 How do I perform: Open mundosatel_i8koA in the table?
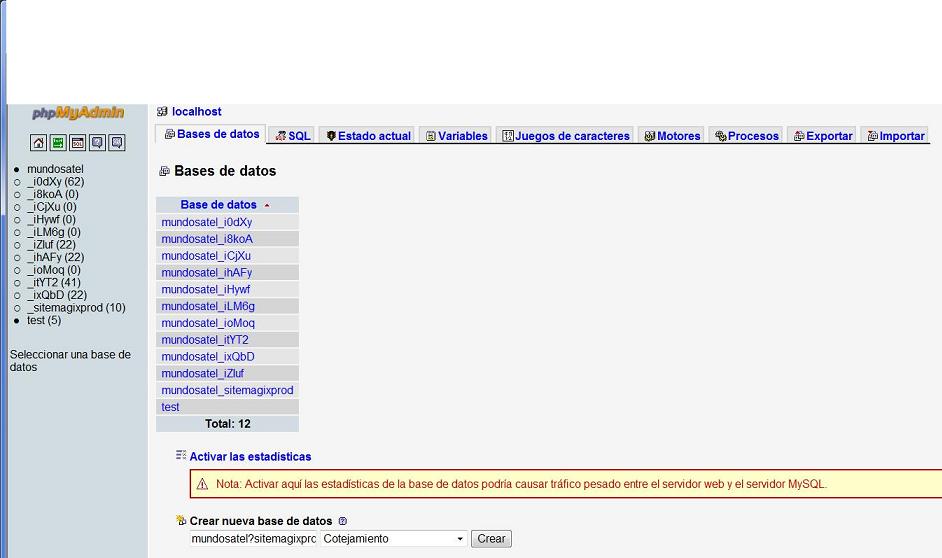click(207, 239)
